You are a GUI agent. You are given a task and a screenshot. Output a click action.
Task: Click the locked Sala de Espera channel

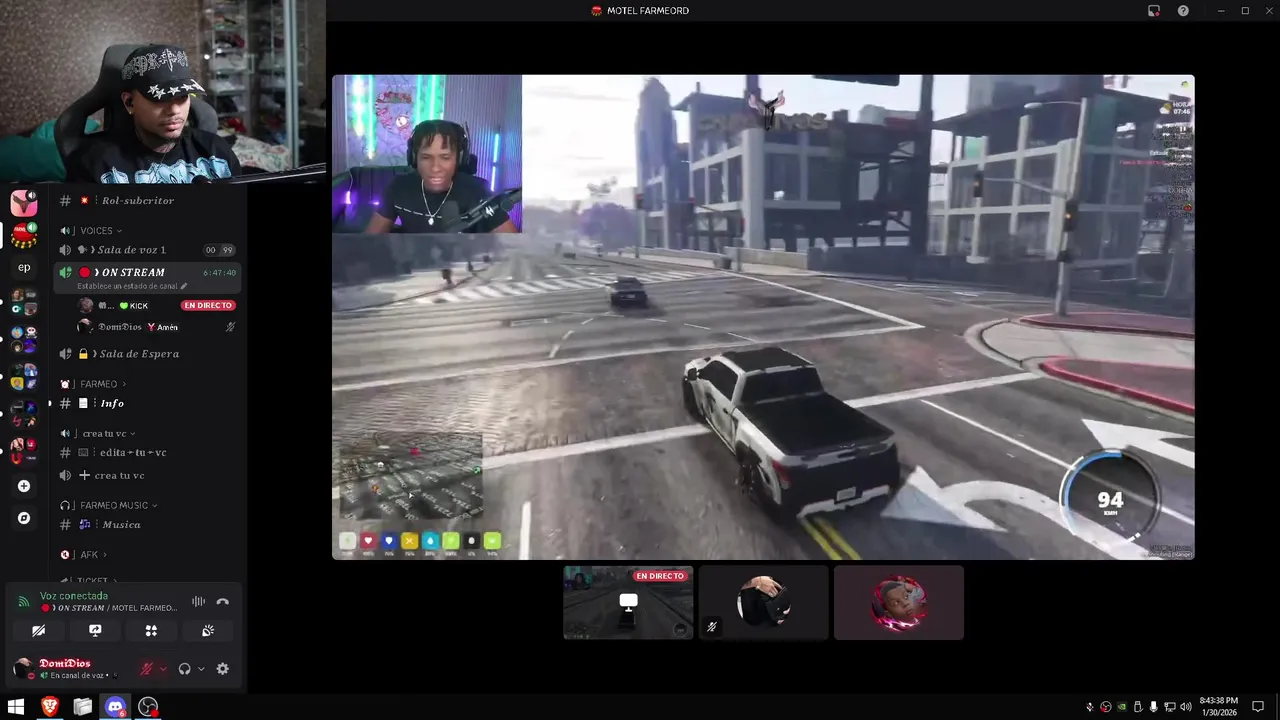(x=148, y=354)
